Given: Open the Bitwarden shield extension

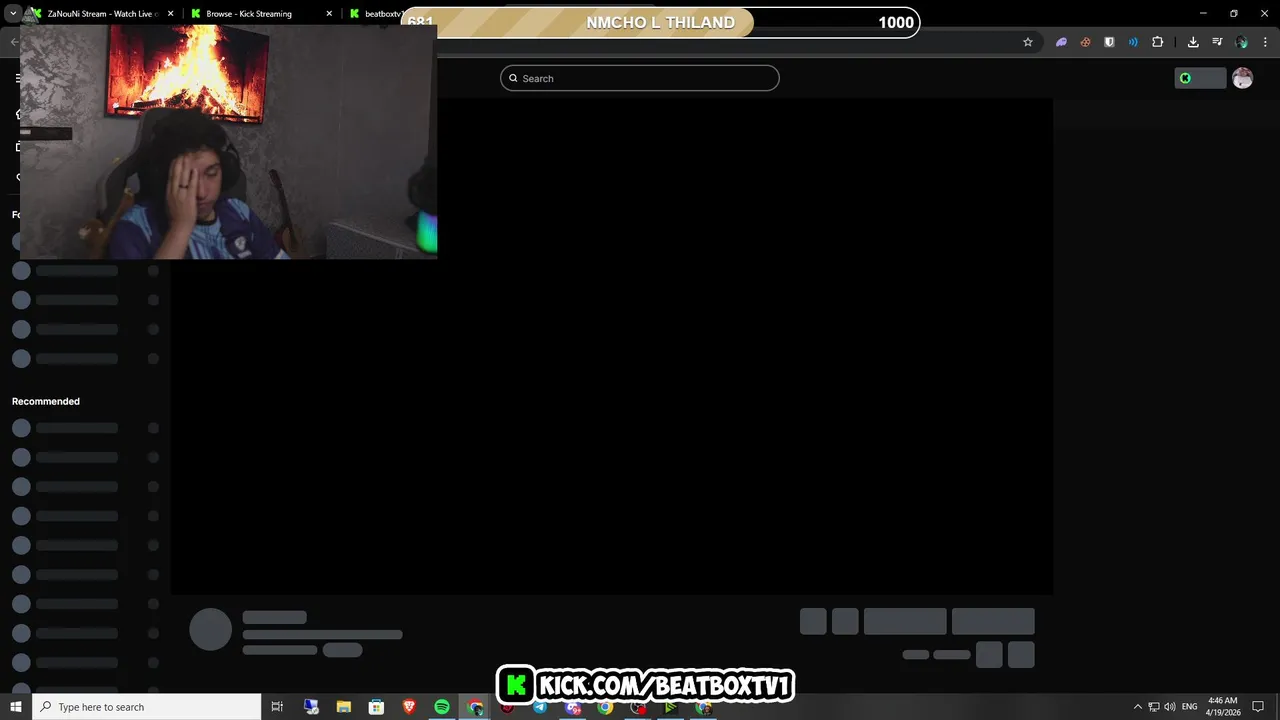Looking at the screenshot, I should click(x=1109, y=42).
